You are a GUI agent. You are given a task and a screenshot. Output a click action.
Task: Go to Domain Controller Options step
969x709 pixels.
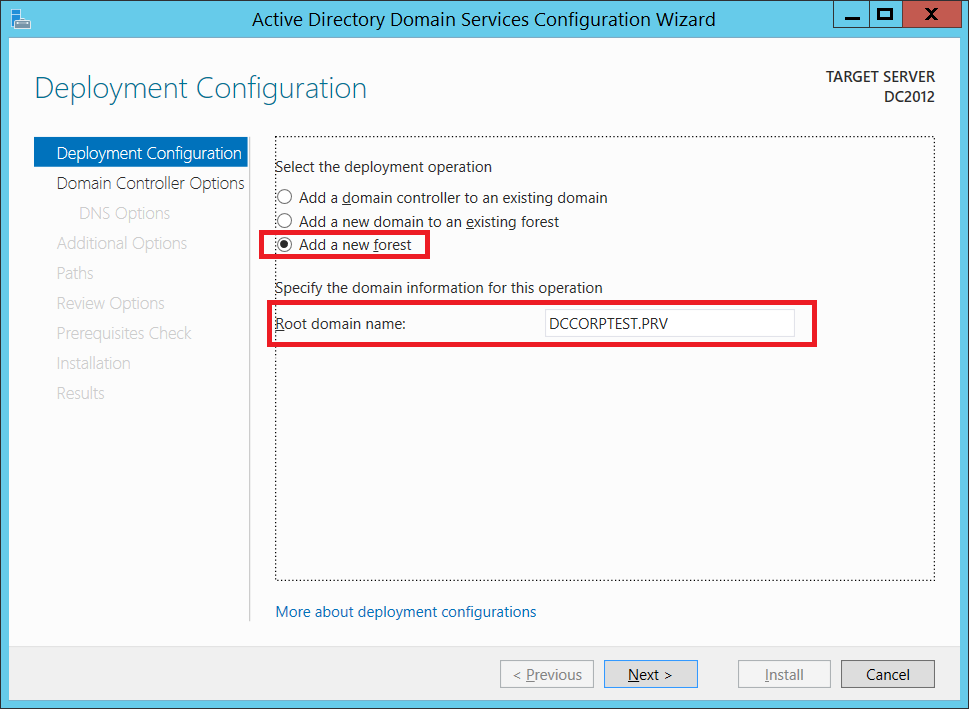150,183
